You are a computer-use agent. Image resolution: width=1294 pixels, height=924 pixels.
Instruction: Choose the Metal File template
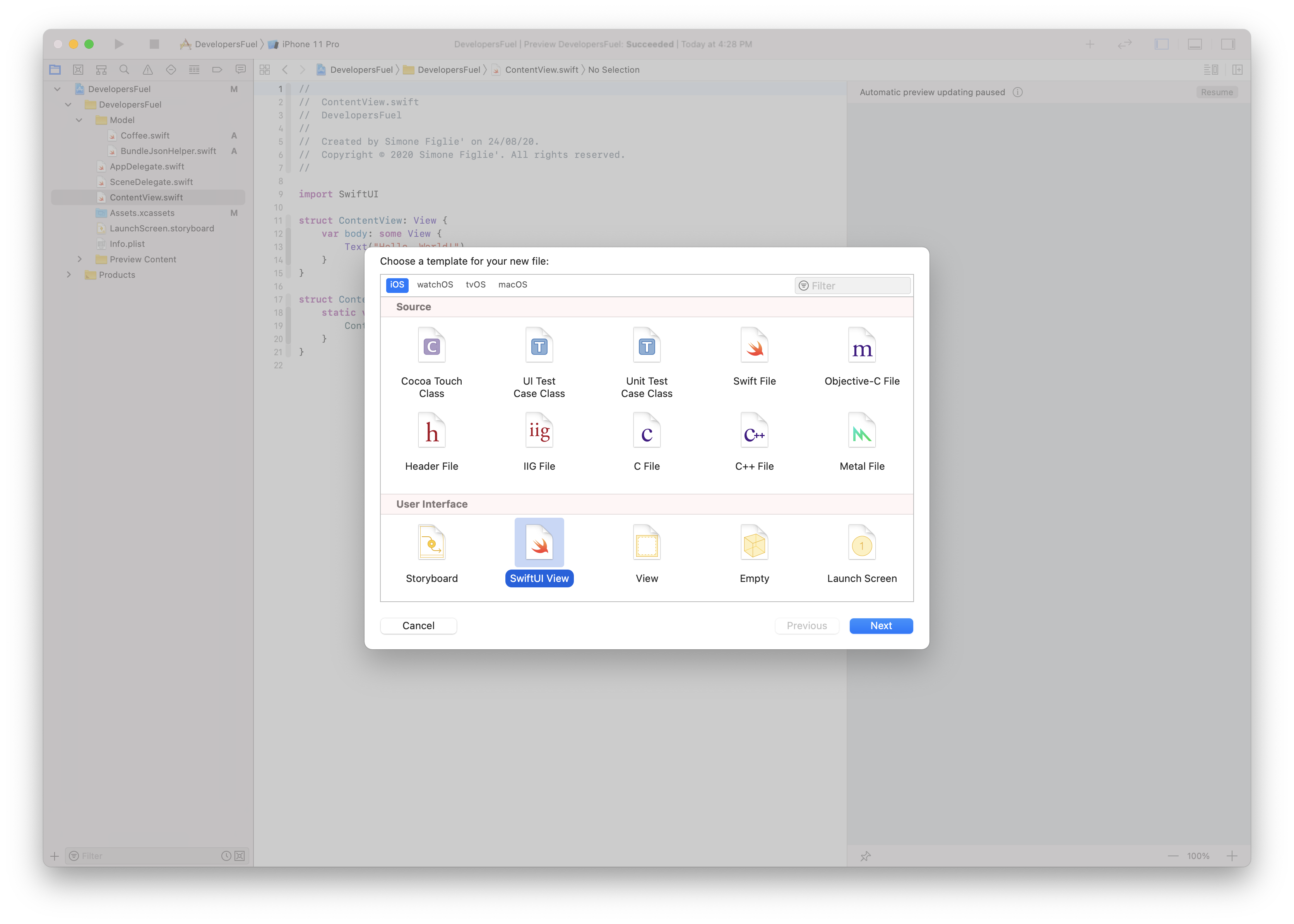[861, 442]
